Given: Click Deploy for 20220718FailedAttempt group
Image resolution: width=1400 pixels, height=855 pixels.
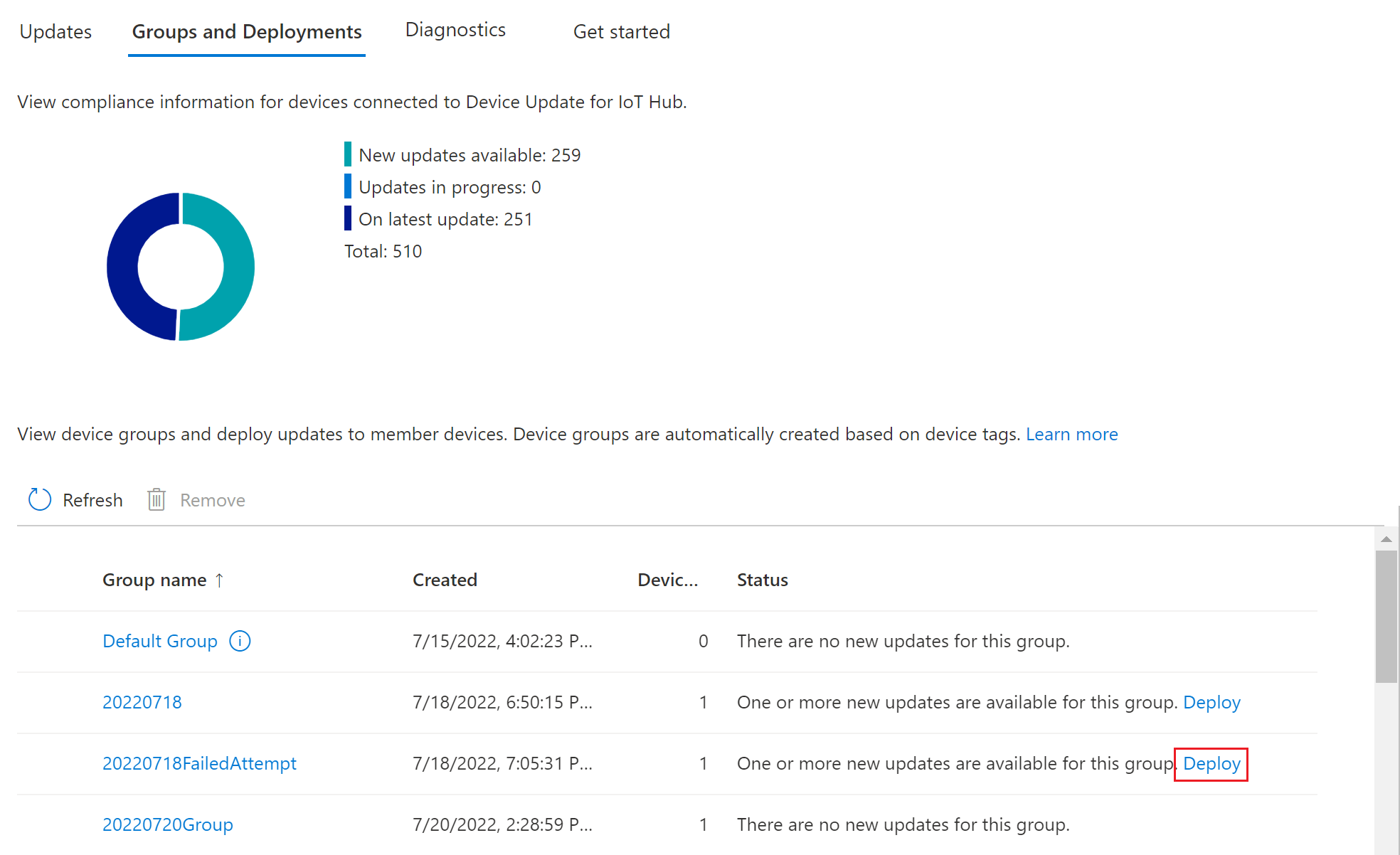Looking at the screenshot, I should (1211, 763).
